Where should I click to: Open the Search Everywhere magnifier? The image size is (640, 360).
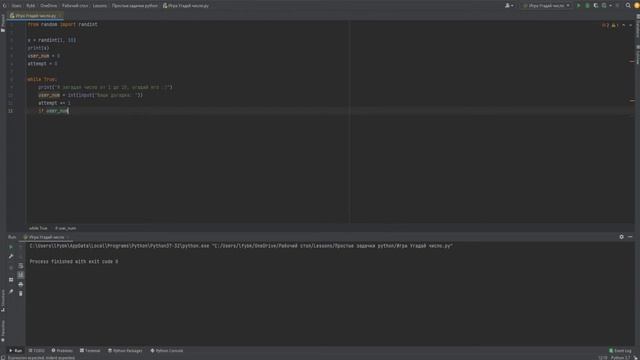tap(628, 6)
